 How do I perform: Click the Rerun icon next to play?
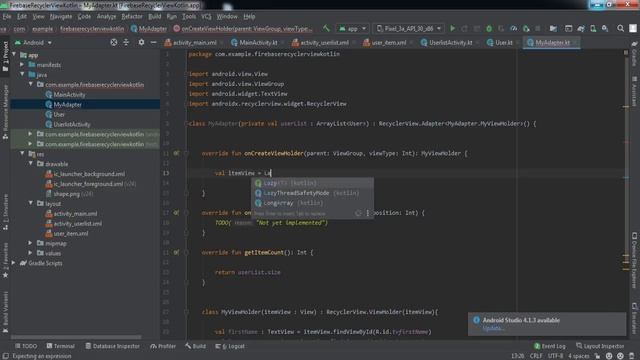464,28
